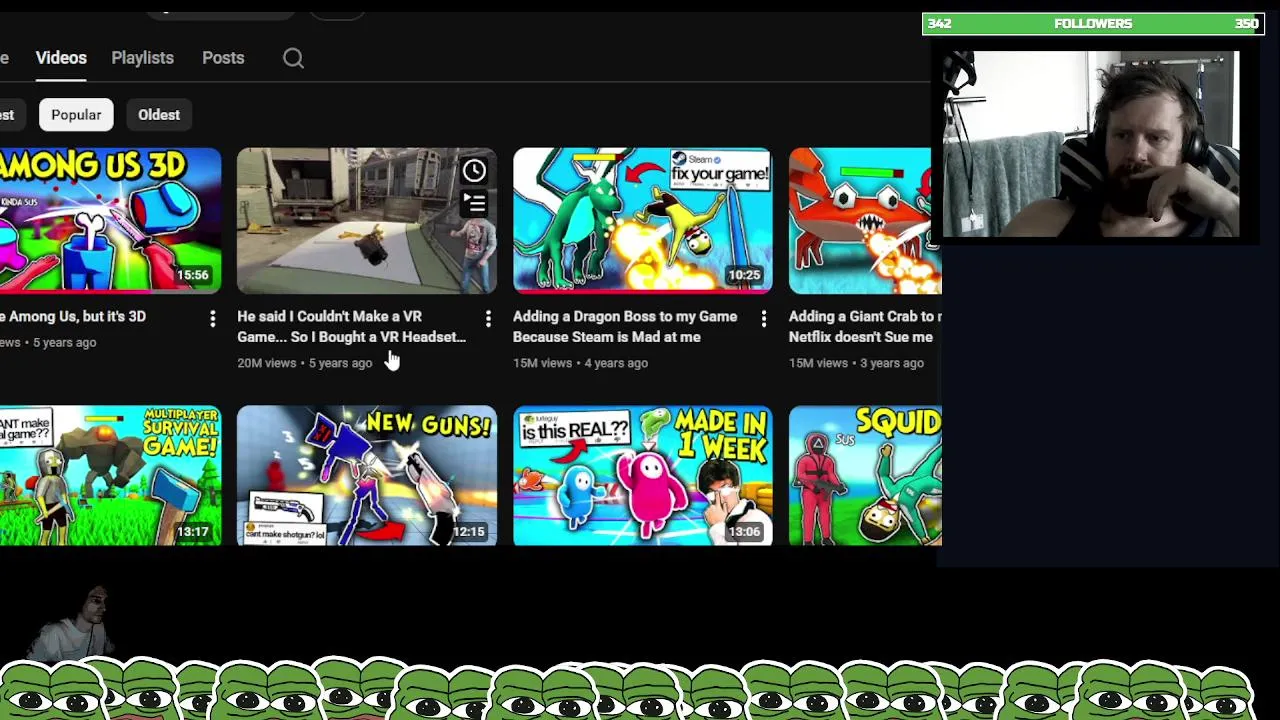1280x720 pixels.
Task: Switch to the Posts tab
Action: (223, 58)
